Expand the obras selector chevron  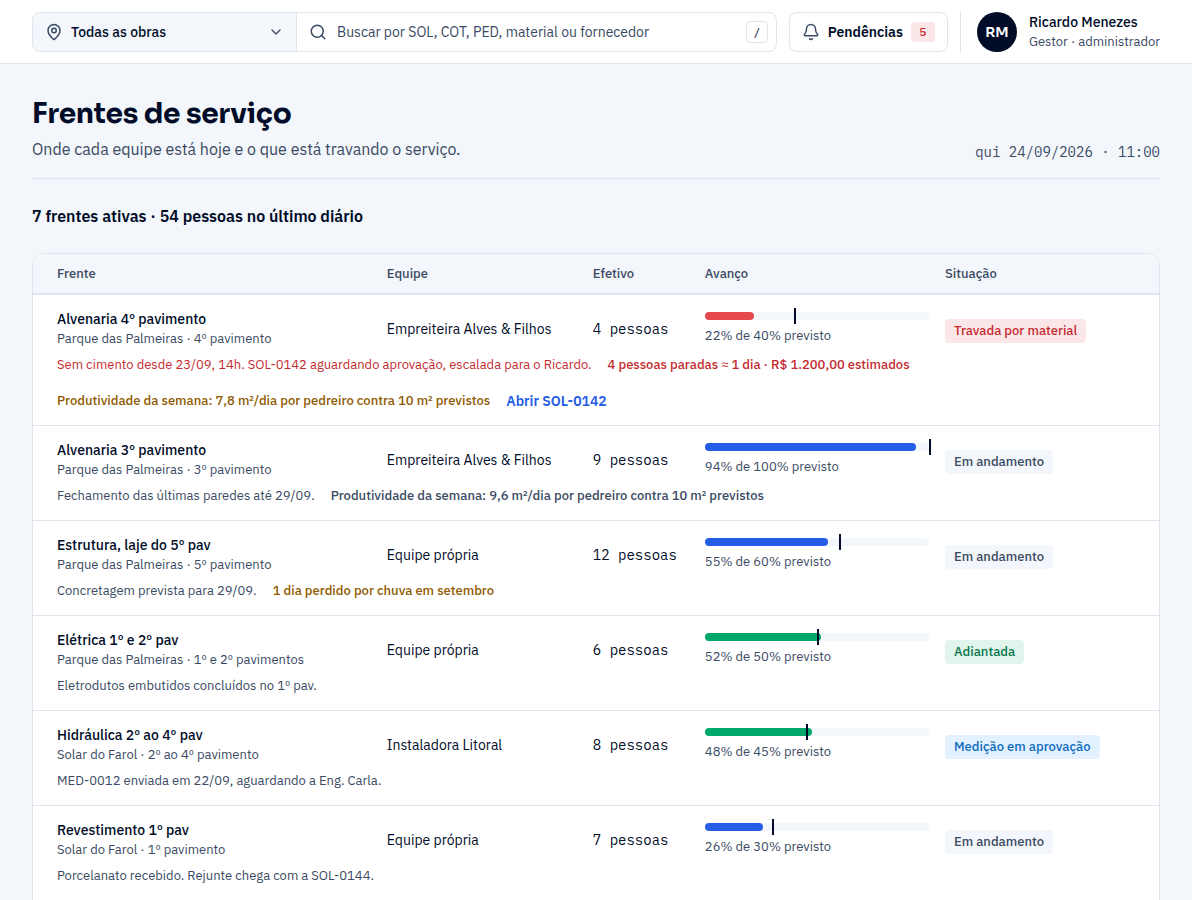276,32
